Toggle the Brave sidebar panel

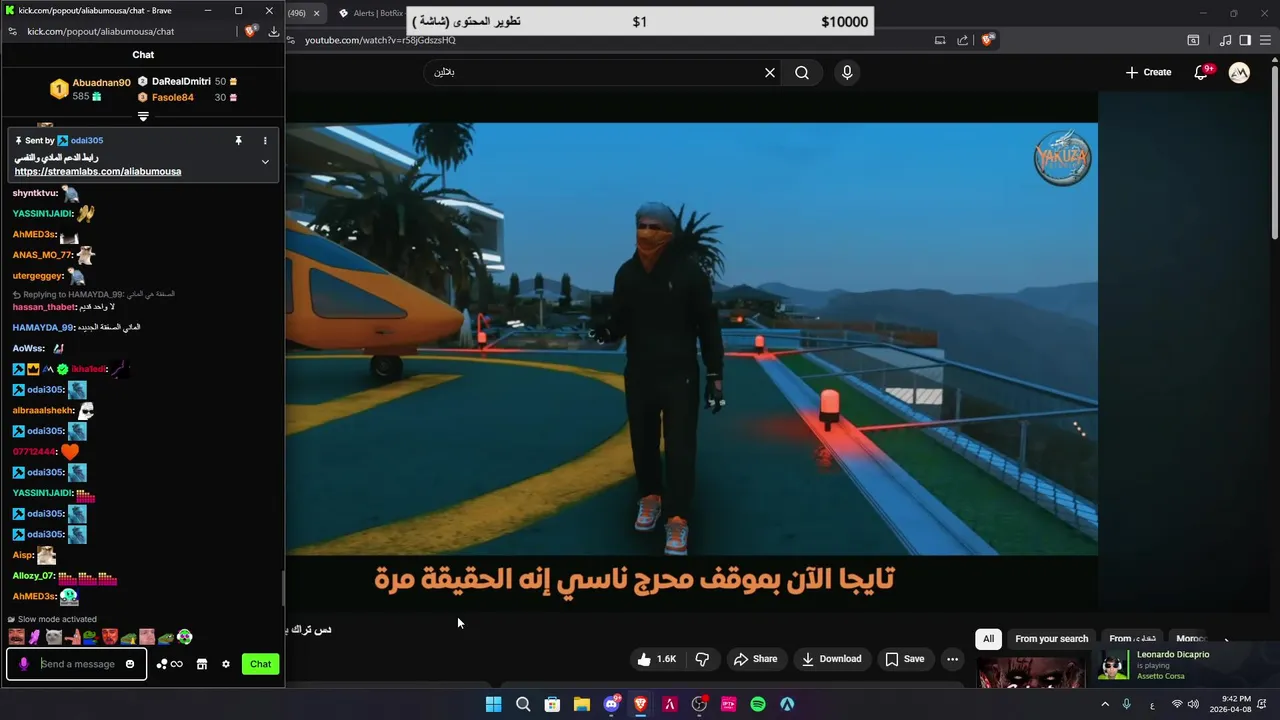pyautogui.click(x=1245, y=40)
